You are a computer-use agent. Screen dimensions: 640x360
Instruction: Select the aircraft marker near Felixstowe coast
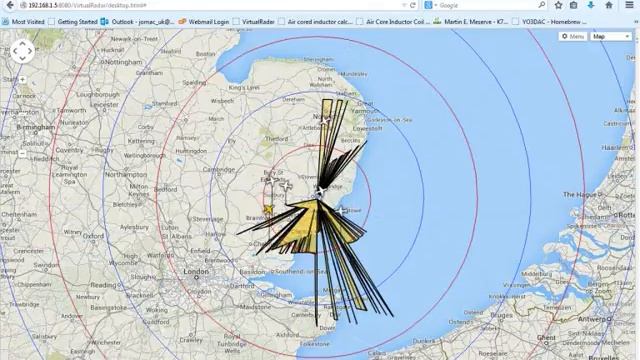click(341, 211)
